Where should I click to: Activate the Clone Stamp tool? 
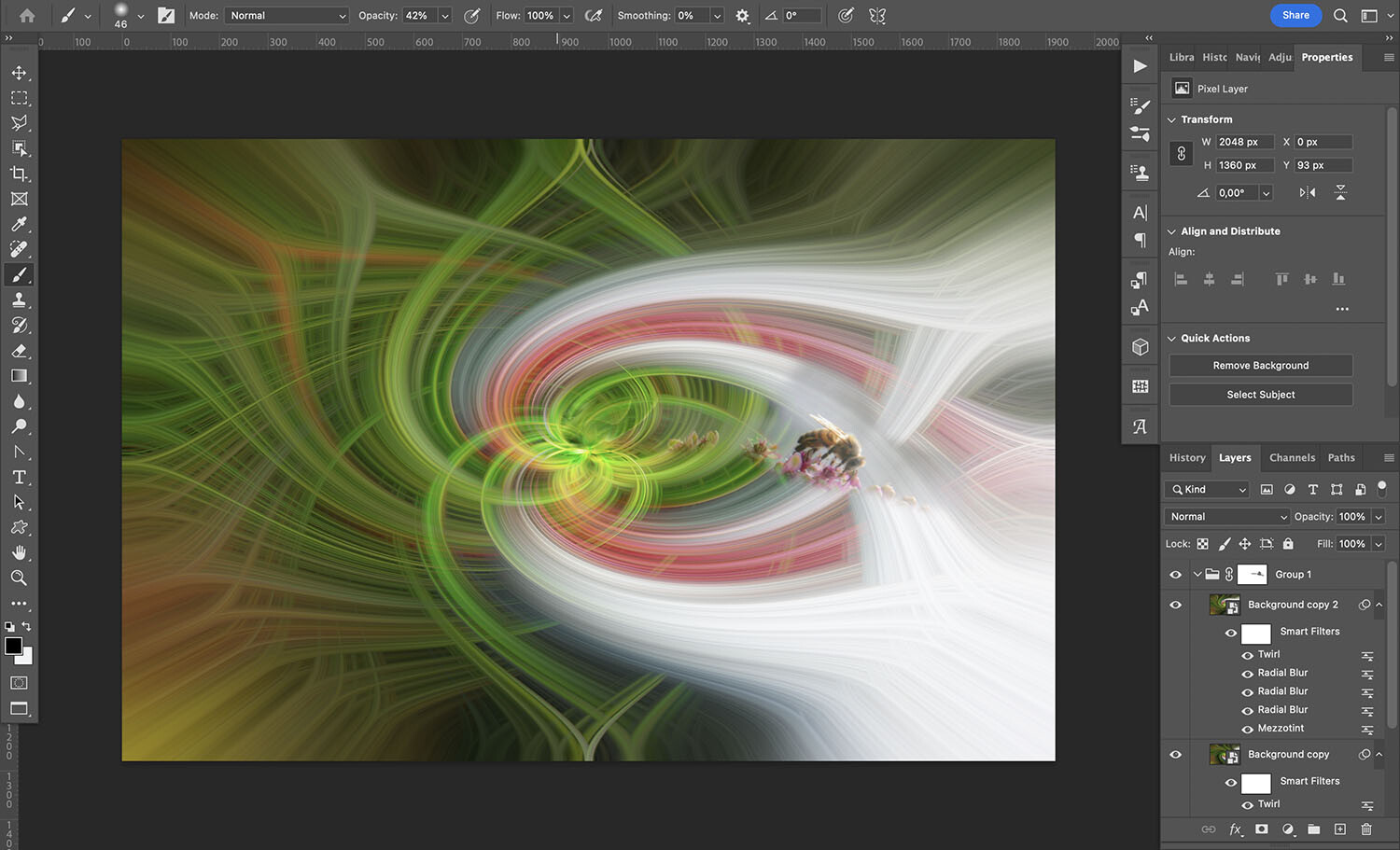point(19,300)
